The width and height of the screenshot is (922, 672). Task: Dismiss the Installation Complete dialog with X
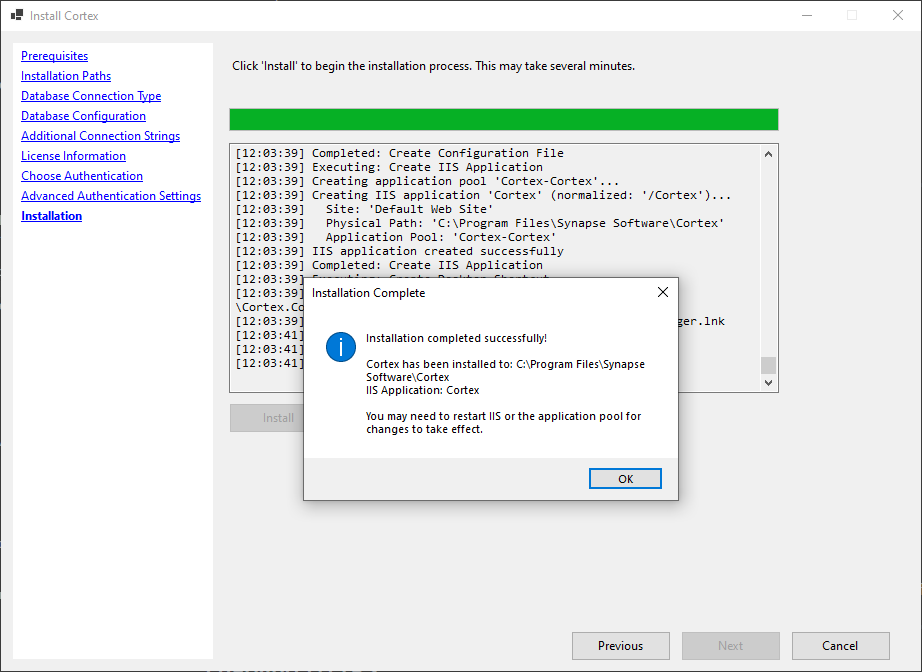coord(662,292)
